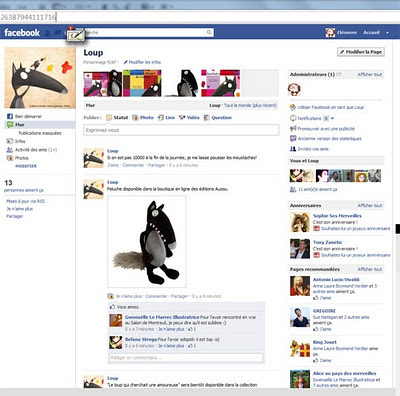Choose Statut publishing option
The width and height of the screenshot is (400, 396).
[117, 118]
